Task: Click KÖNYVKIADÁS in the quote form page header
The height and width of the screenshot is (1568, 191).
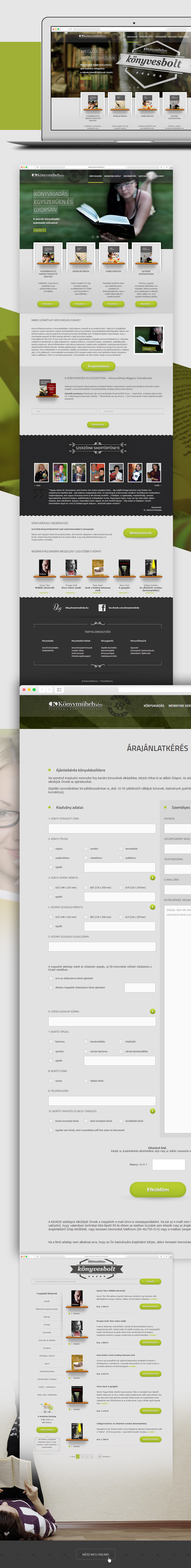Action: tap(154, 706)
